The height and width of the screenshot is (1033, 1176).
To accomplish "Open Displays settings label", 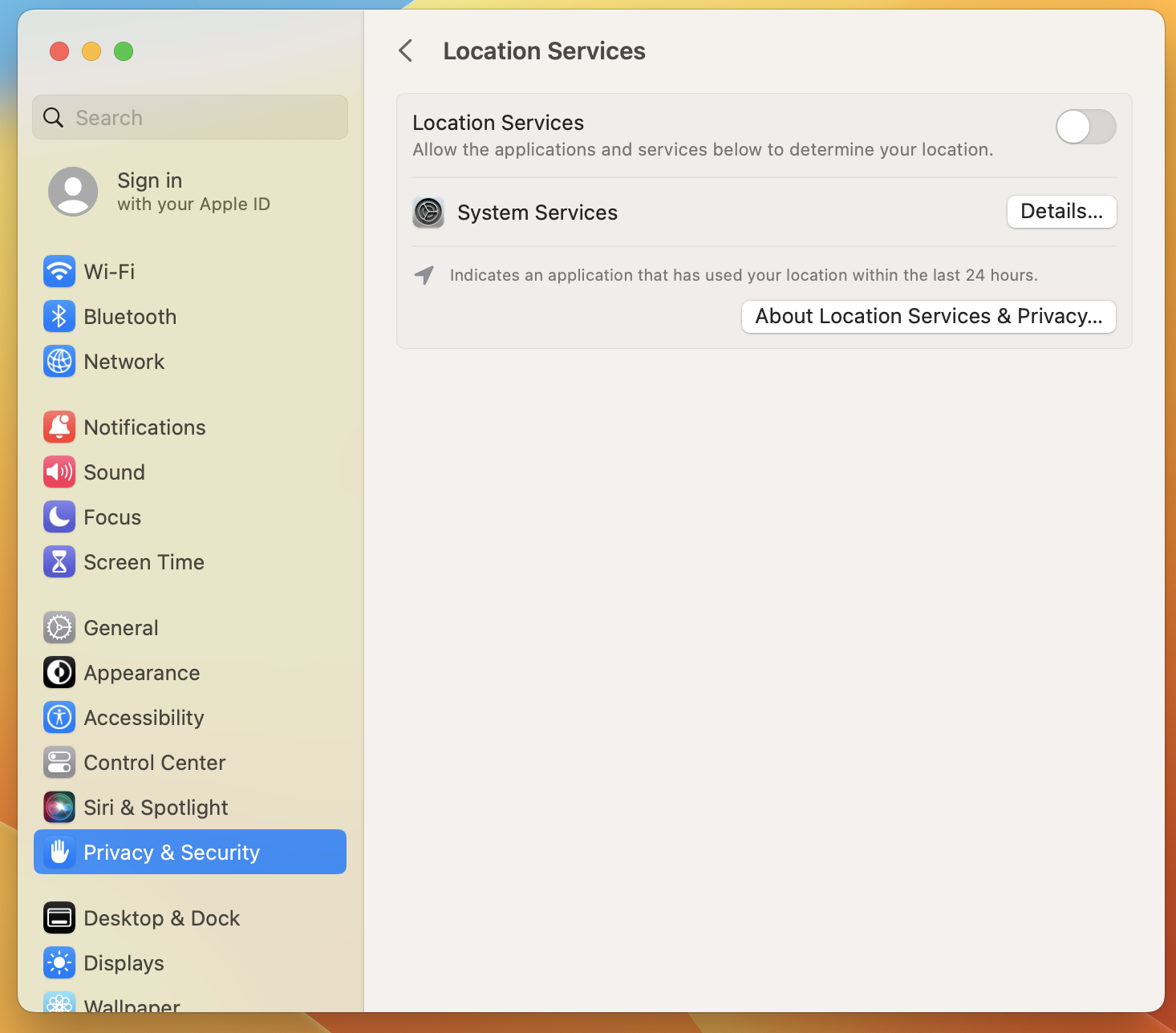I will pyautogui.click(x=124, y=963).
